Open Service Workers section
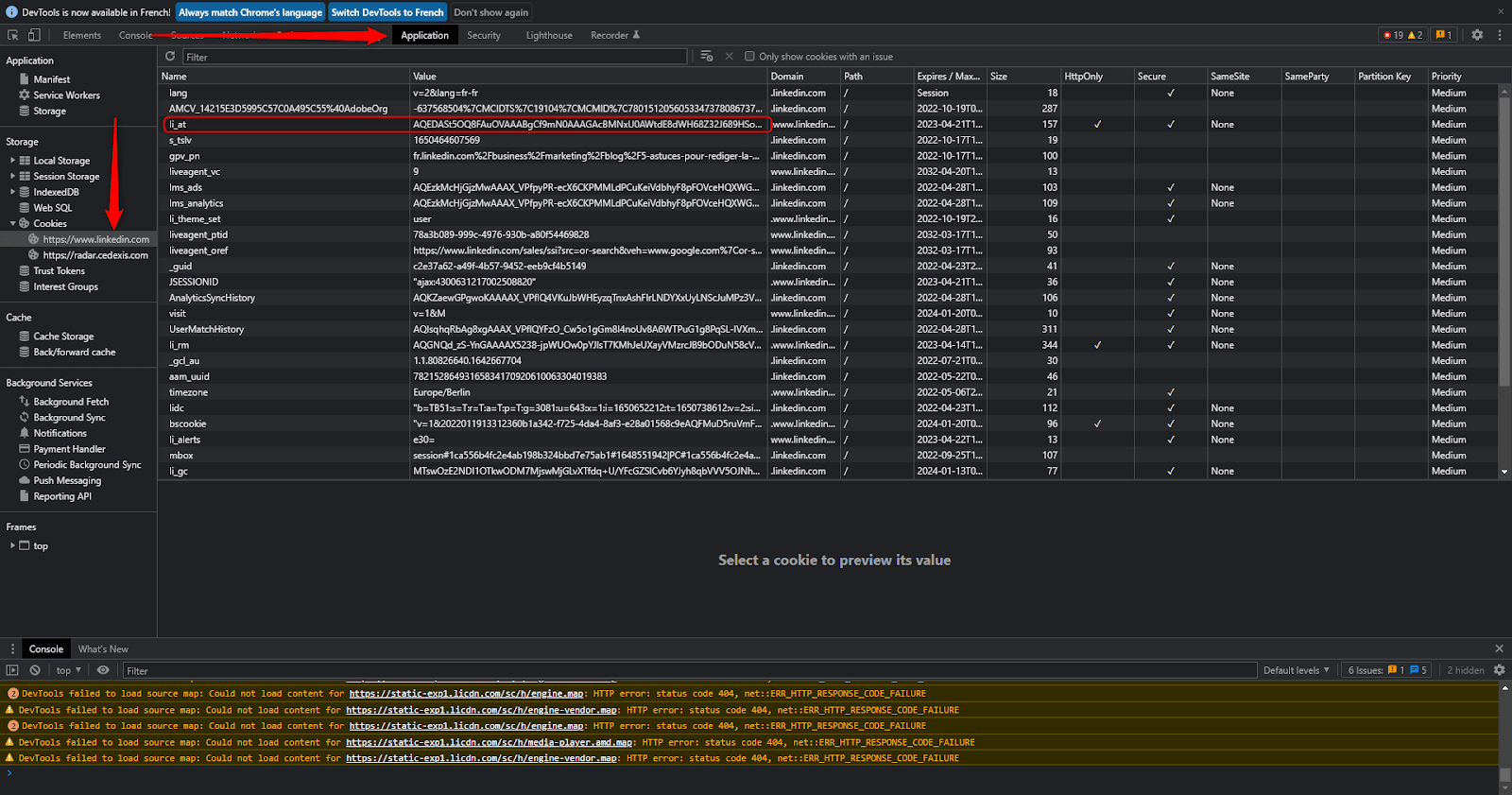The width and height of the screenshot is (1512, 795). (x=66, y=95)
